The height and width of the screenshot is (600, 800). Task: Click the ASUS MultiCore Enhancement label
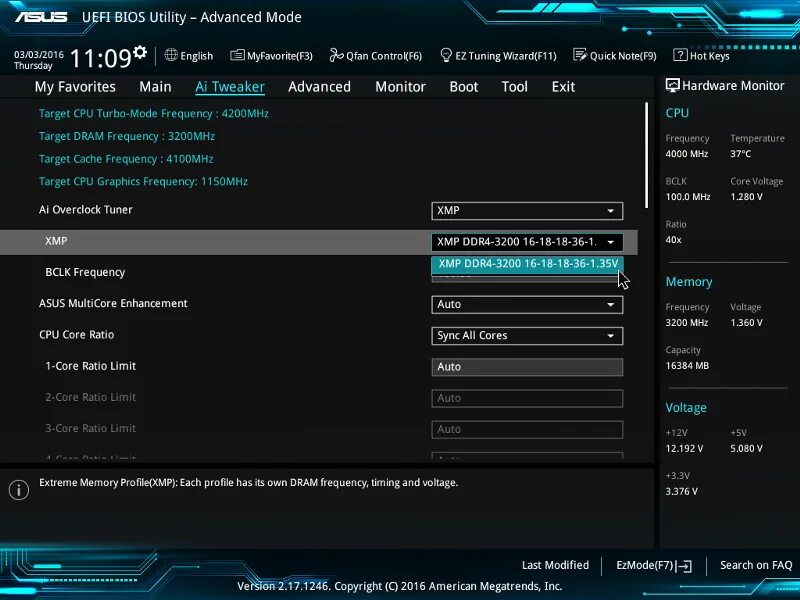click(113, 304)
